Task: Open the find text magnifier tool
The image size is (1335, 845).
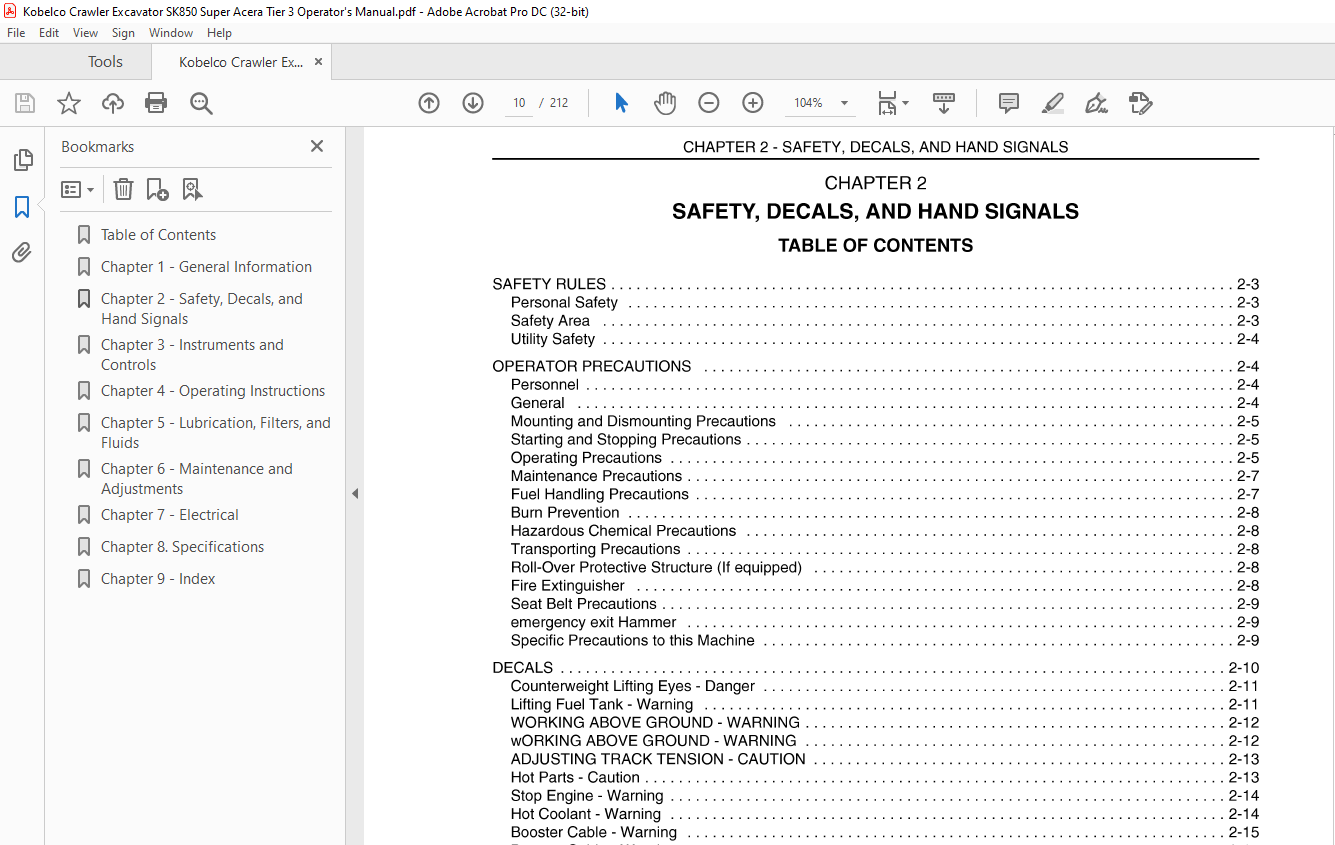Action: pos(201,103)
